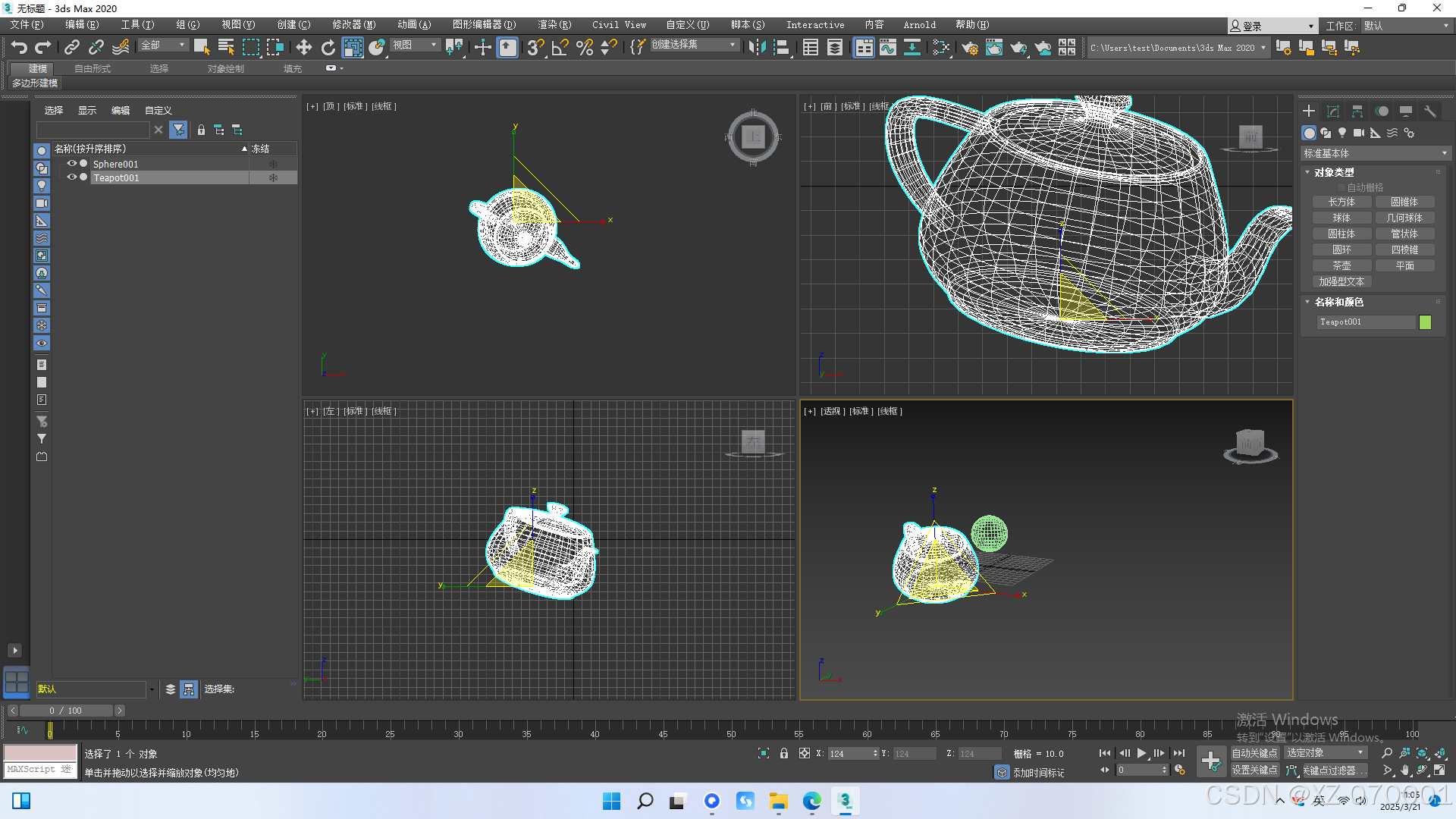Select the Rotate tool
Image resolution: width=1456 pixels, height=819 pixels.
click(x=328, y=48)
